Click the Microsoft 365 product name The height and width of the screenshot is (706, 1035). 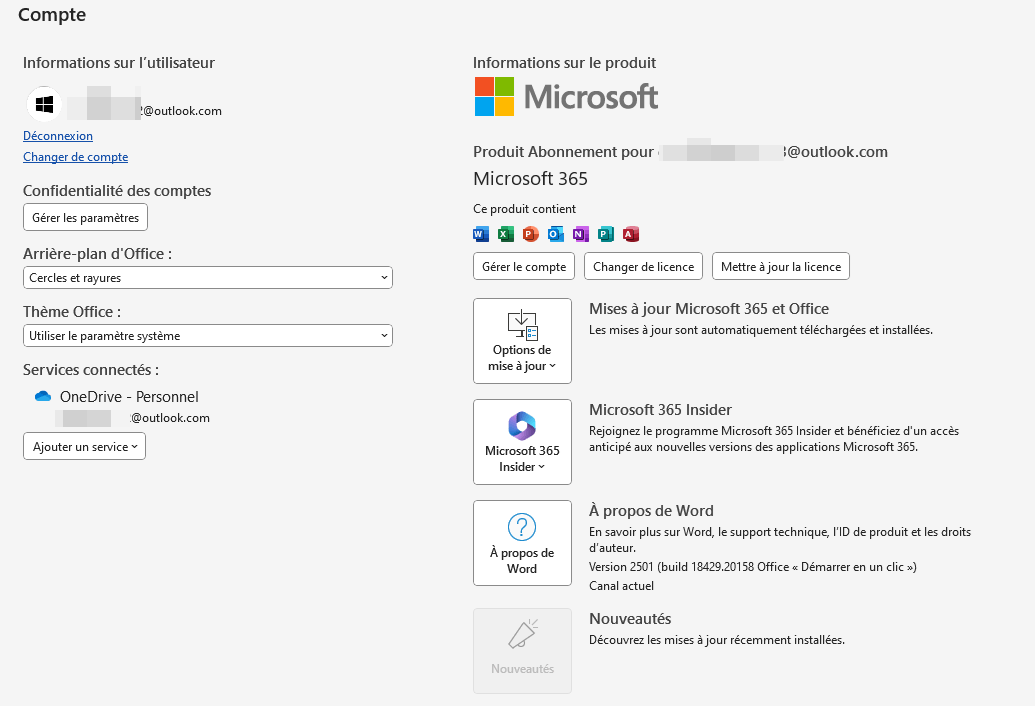pos(531,179)
